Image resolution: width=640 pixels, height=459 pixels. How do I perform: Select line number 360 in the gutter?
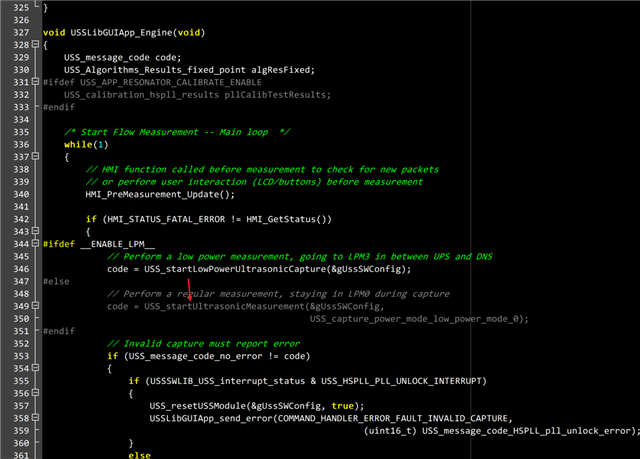pos(21,443)
